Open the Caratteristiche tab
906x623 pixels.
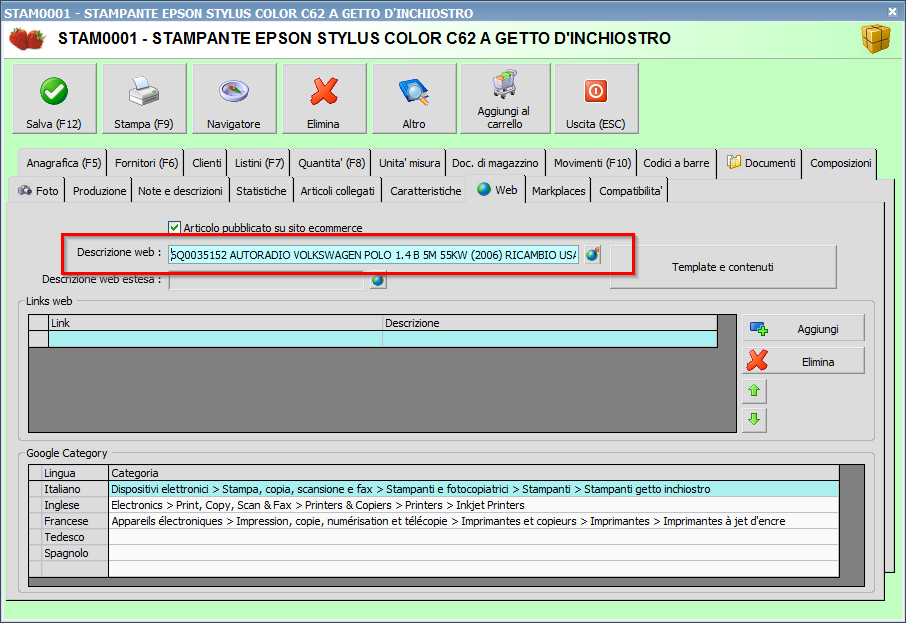(x=425, y=191)
